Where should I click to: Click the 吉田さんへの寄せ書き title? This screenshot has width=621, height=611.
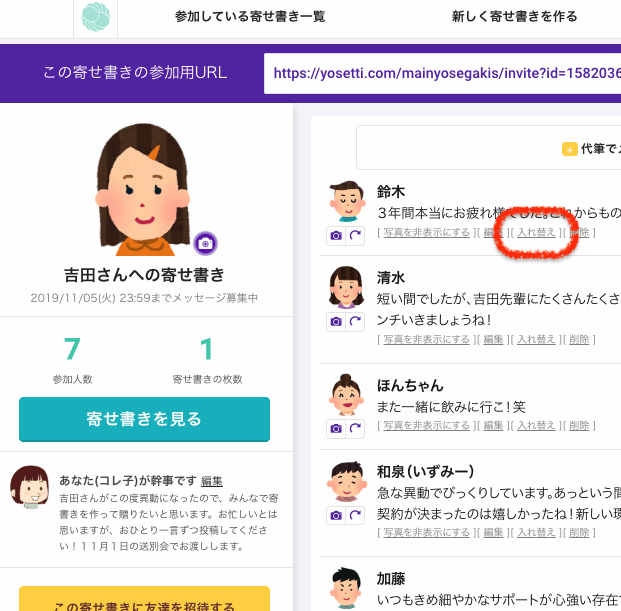tap(144, 275)
